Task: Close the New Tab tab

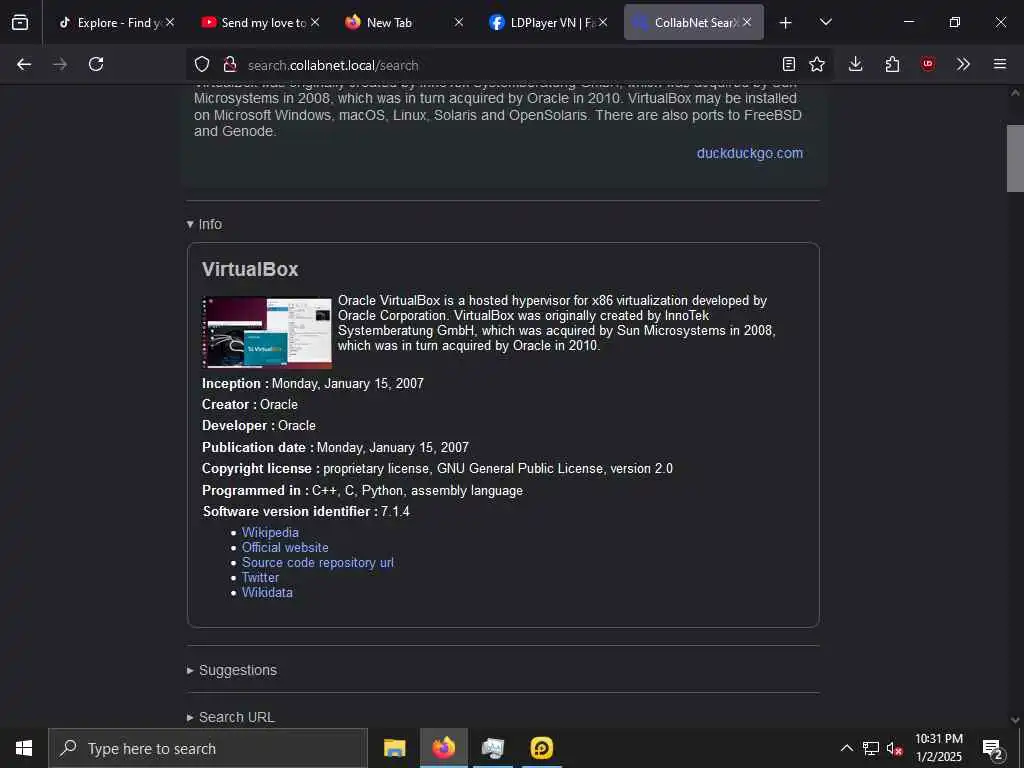Action: 459,22
